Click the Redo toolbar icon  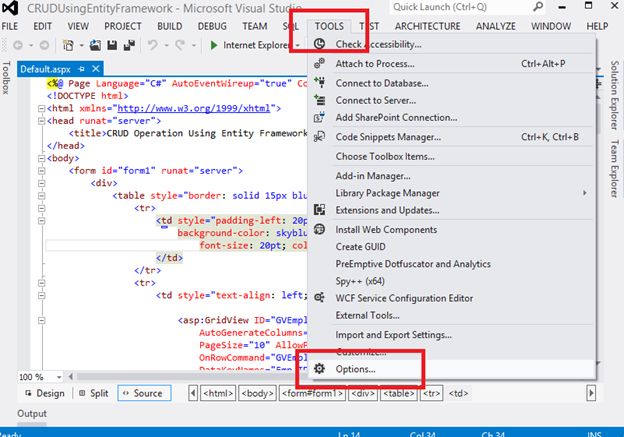(x=180, y=45)
